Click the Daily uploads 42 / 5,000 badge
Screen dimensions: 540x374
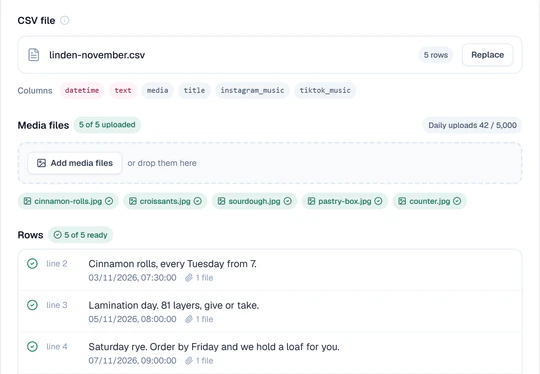coord(472,125)
